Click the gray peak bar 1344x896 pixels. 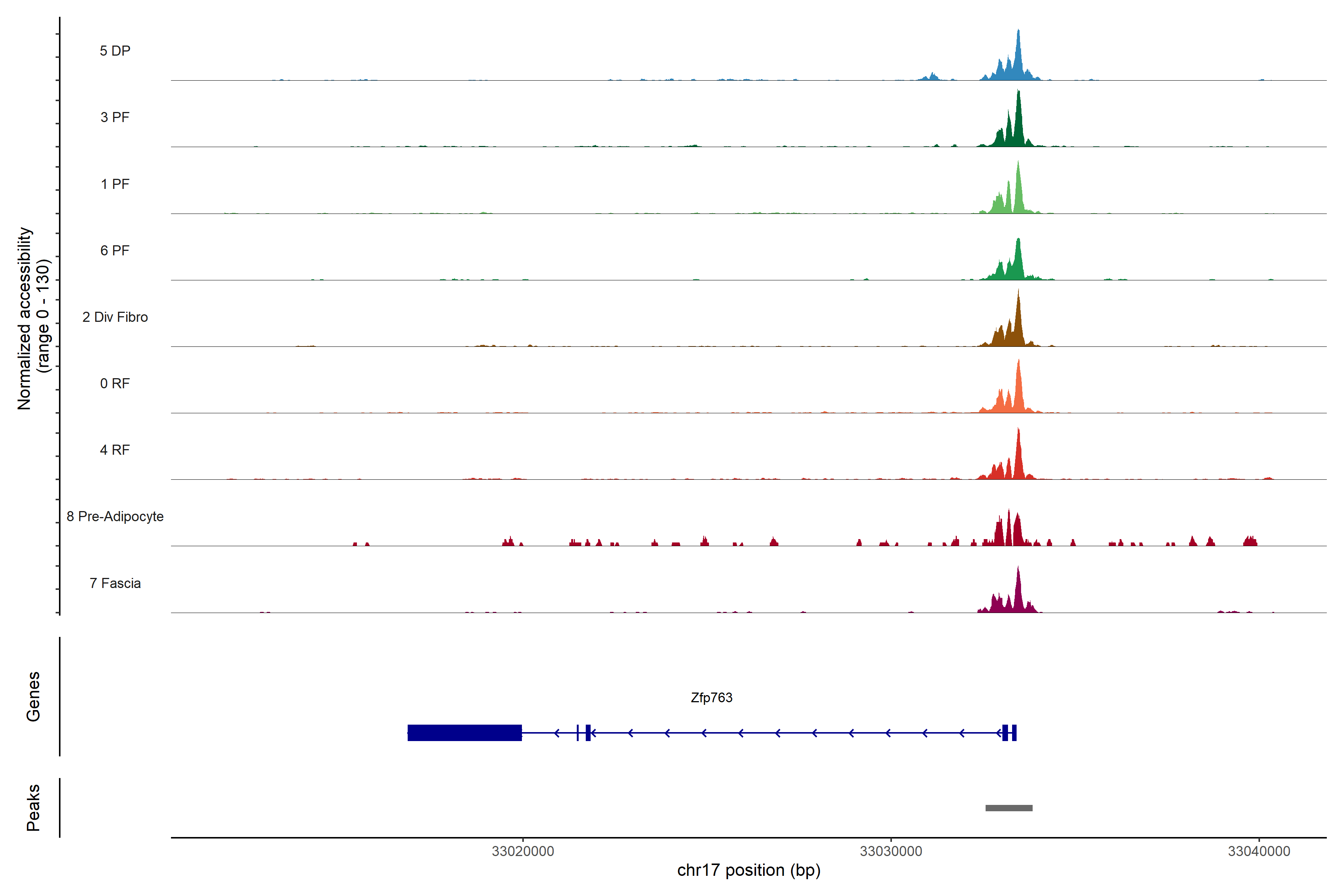1009,808
